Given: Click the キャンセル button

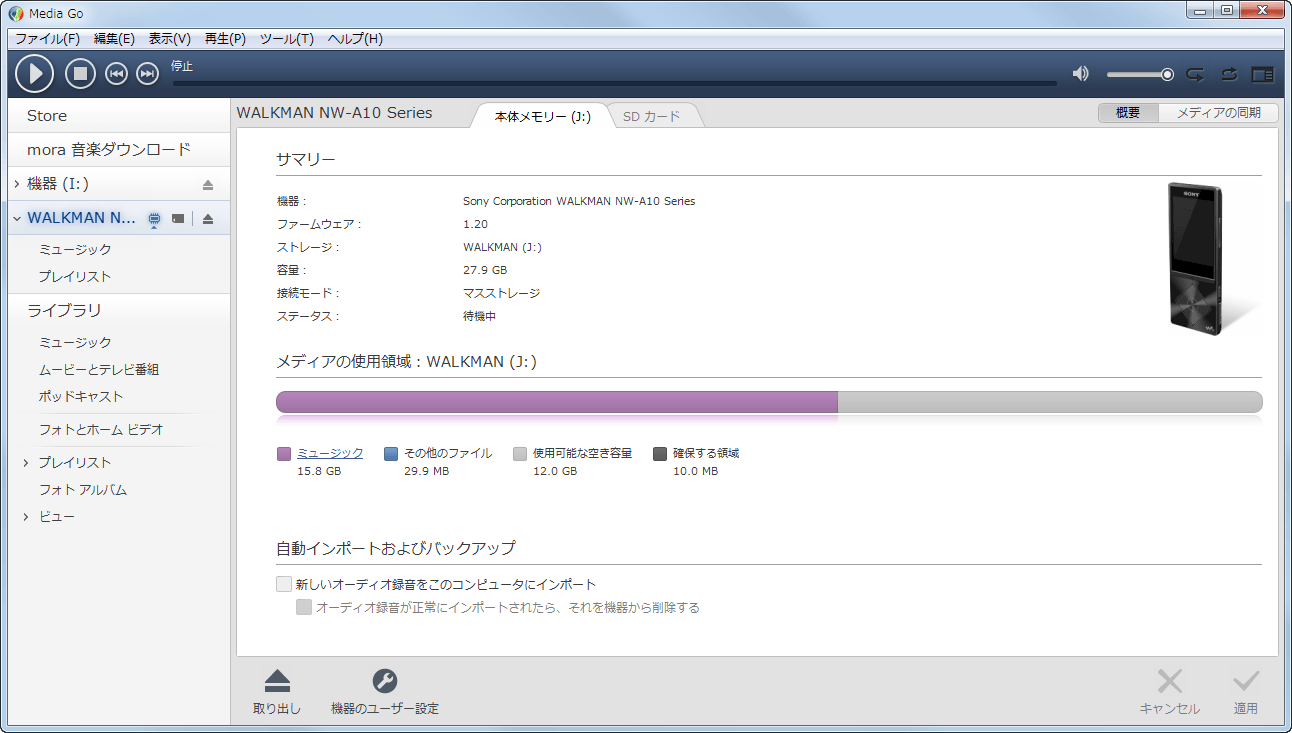Looking at the screenshot, I should coord(1169,692).
